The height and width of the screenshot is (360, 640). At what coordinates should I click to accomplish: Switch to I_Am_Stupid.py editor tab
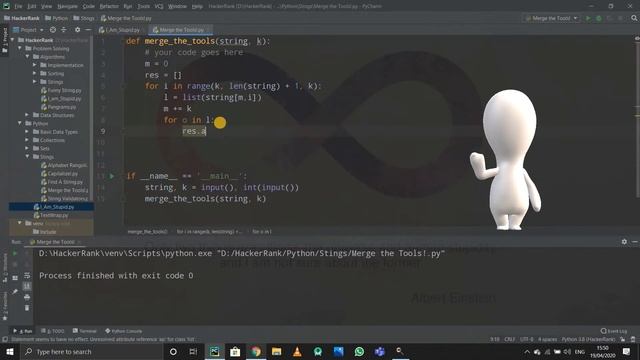(119, 30)
